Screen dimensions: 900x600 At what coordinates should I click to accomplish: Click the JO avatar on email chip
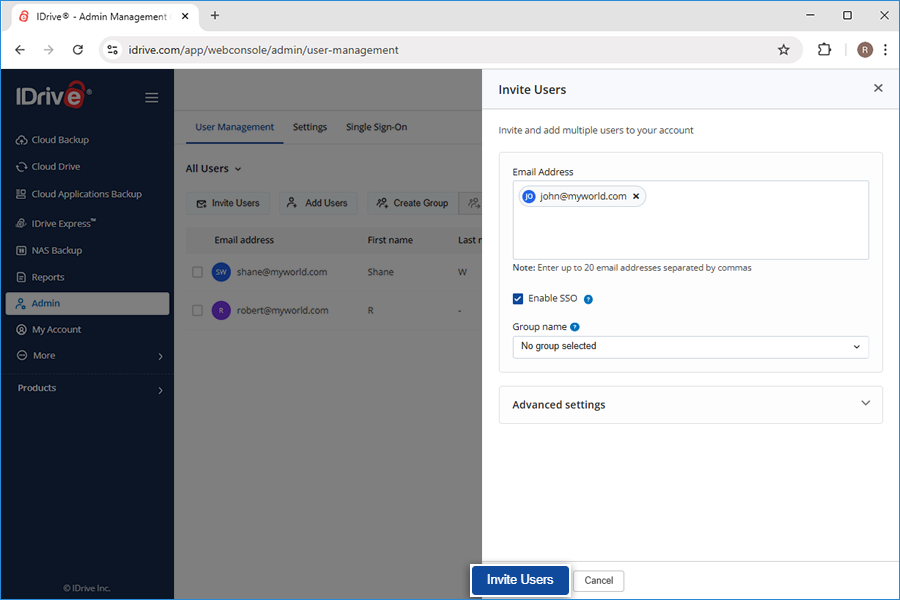pyautogui.click(x=529, y=196)
